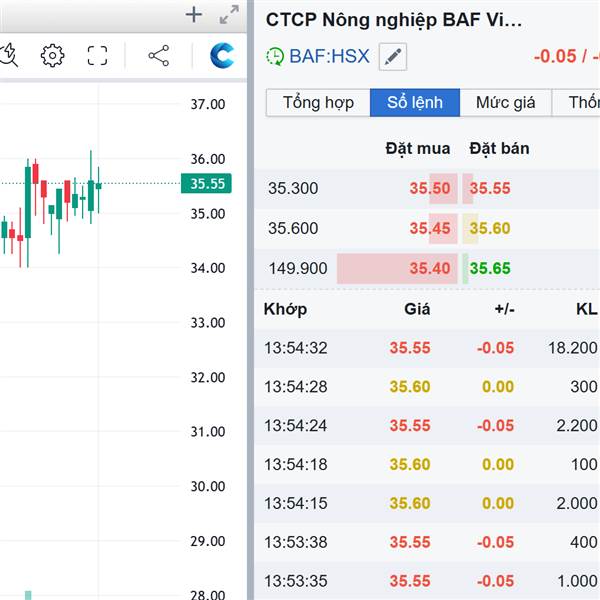Screen dimensions: 600x600
Task: Select the 13:53:35 matched trade row
Action: click(x=427, y=581)
